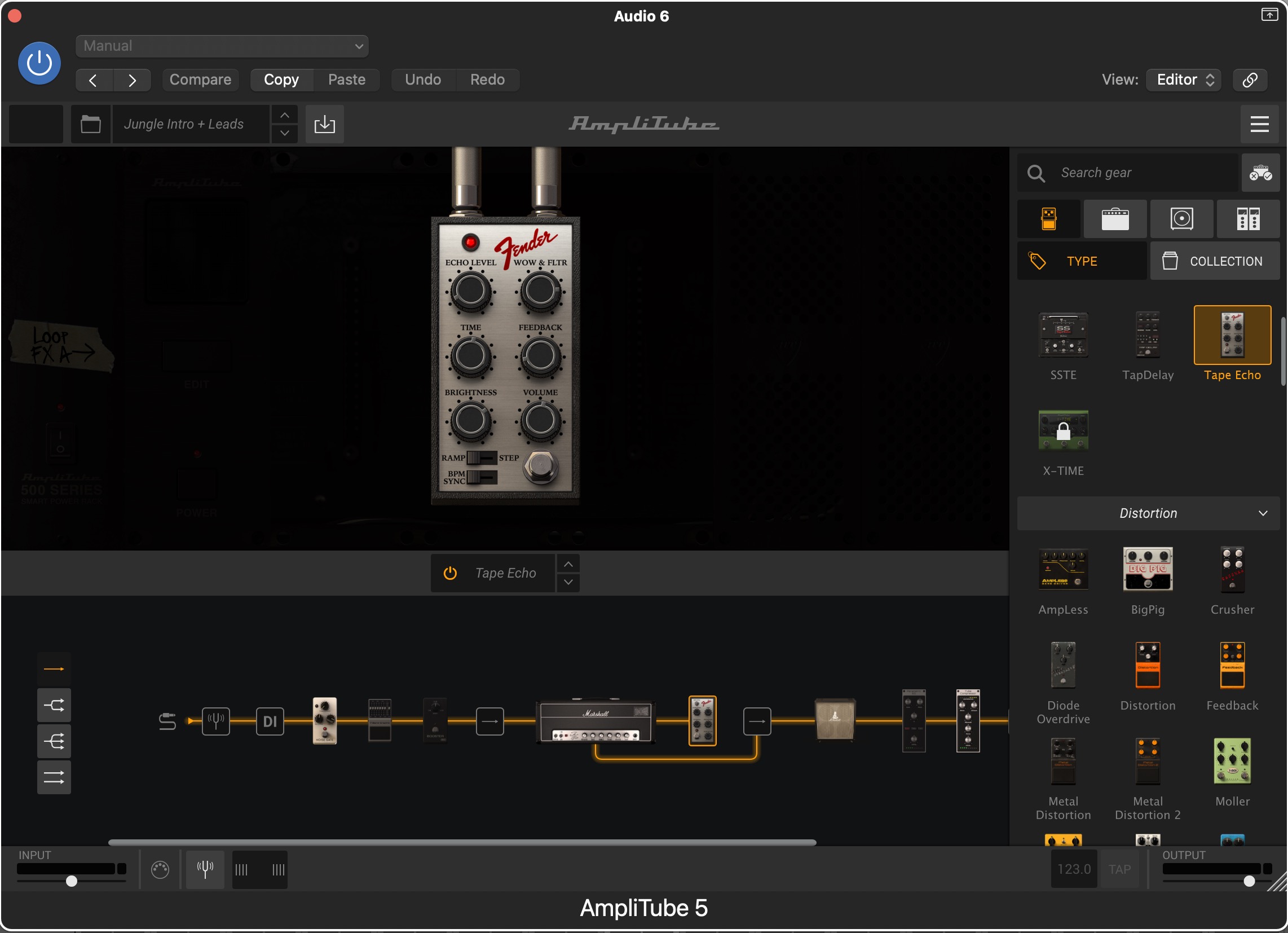Toggle the BPM SYNC switch
1288x933 pixels.
coord(482,477)
